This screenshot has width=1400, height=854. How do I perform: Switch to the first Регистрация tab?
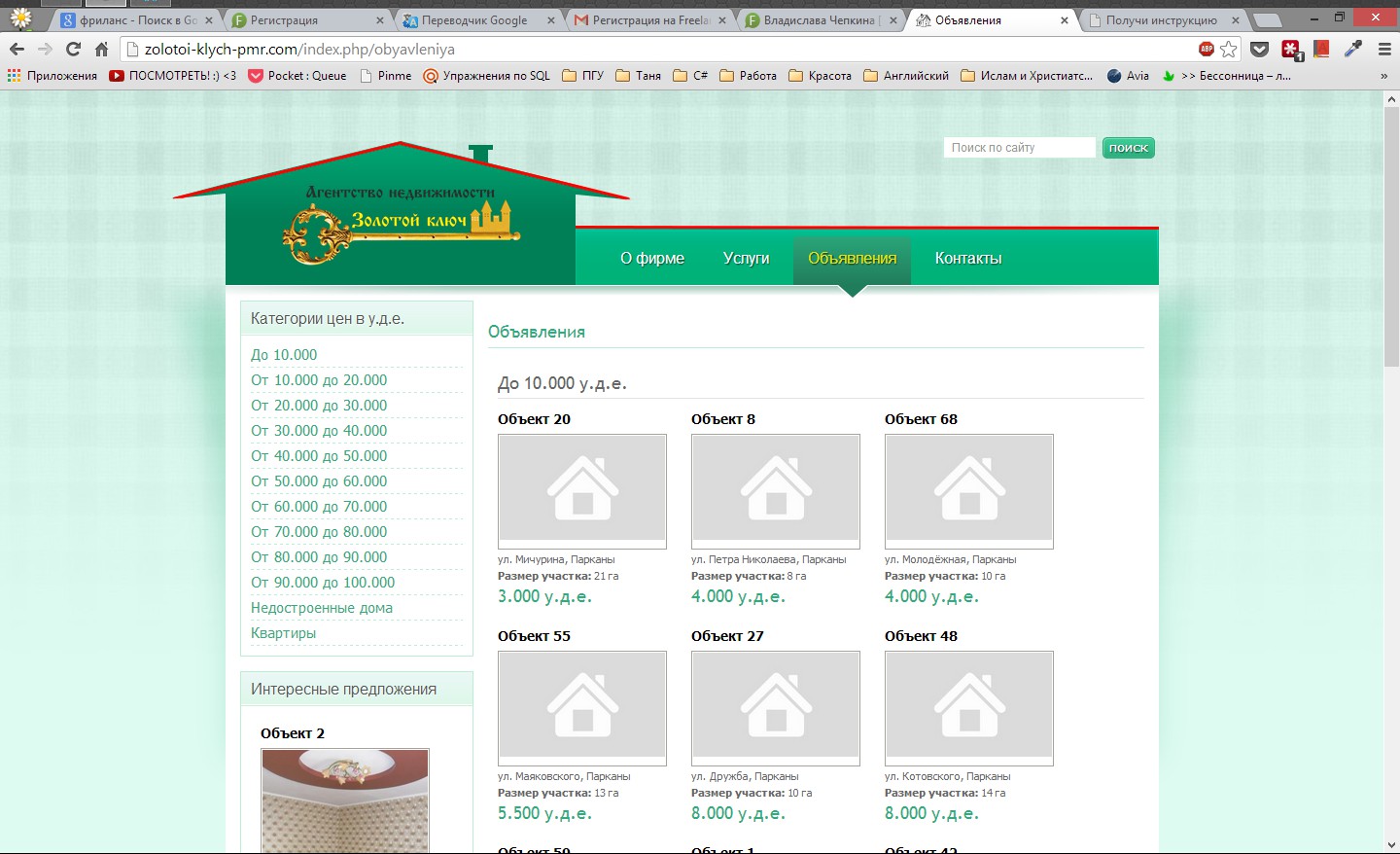[306, 19]
